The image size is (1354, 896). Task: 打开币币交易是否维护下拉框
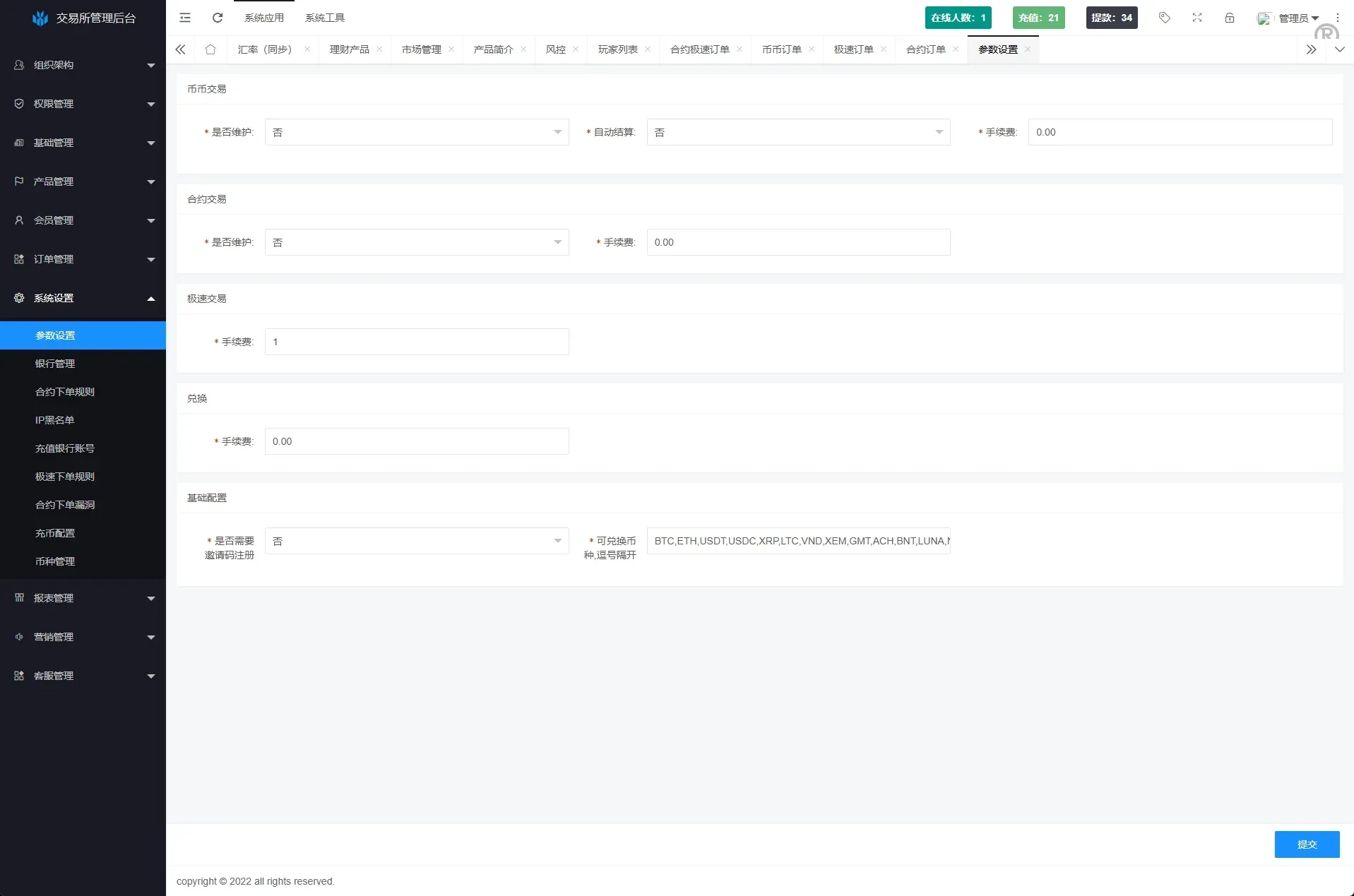tap(416, 132)
